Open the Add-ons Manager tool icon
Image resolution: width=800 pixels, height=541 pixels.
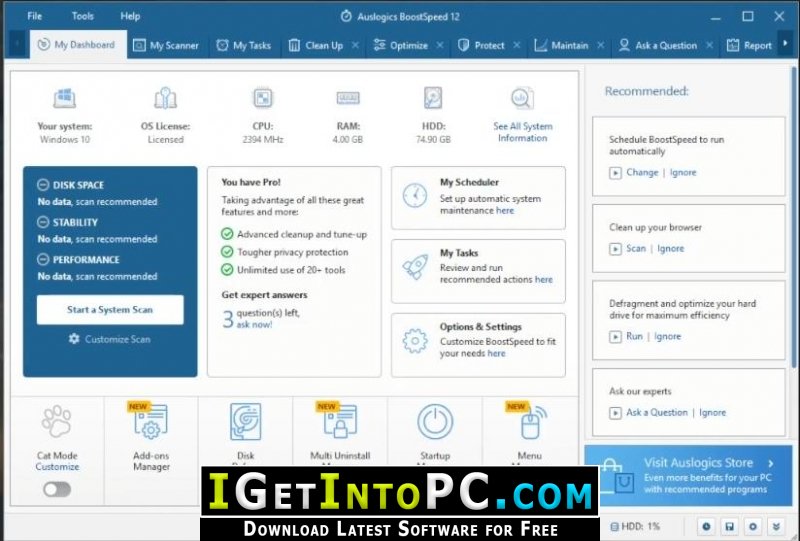coord(151,422)
